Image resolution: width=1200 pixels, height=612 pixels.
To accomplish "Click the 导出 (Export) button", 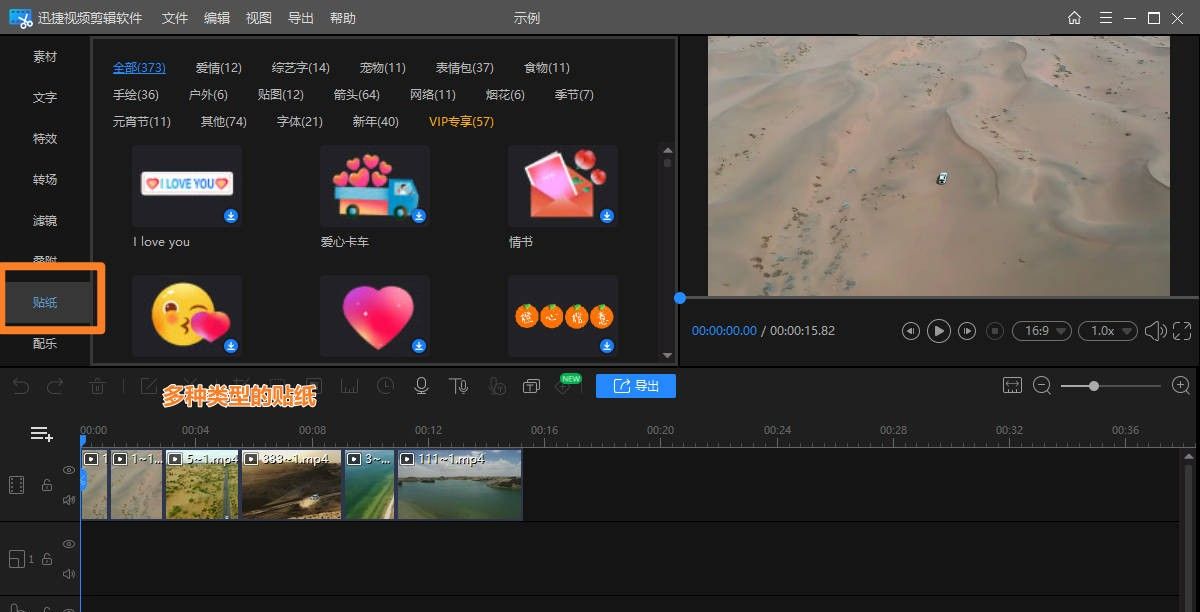I will [x=635, y=386].
